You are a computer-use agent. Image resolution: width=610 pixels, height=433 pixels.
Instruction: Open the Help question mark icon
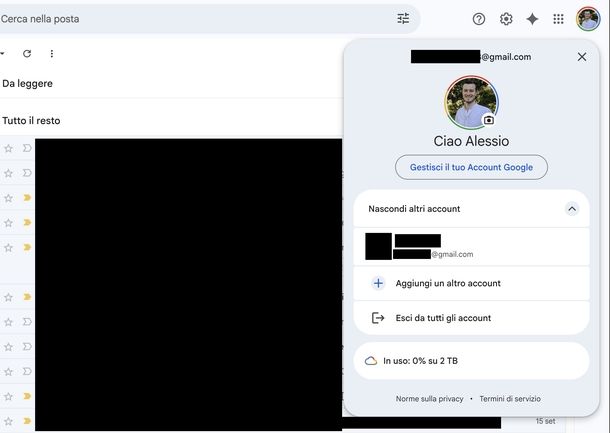click(479, 19)
